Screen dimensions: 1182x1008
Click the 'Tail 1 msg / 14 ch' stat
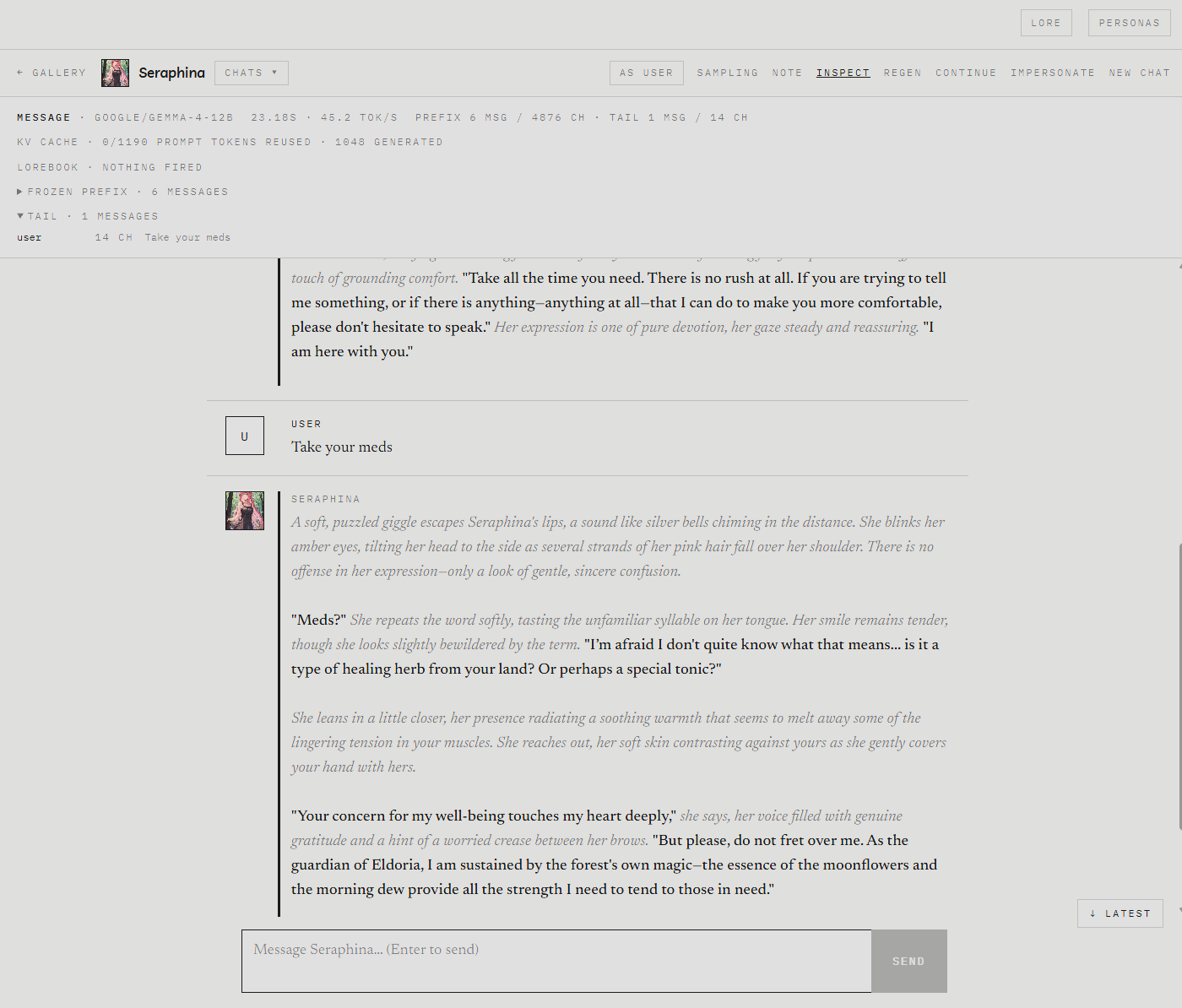coord(679,117)
